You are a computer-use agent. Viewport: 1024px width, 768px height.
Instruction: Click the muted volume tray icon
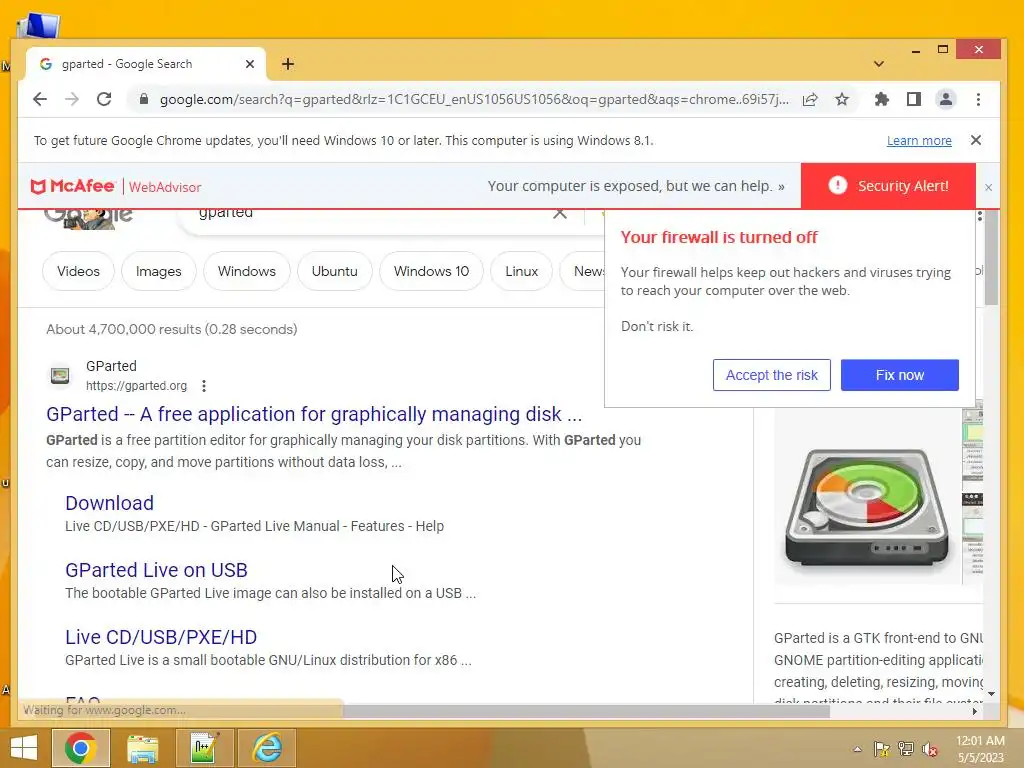[x=930, y=749]
